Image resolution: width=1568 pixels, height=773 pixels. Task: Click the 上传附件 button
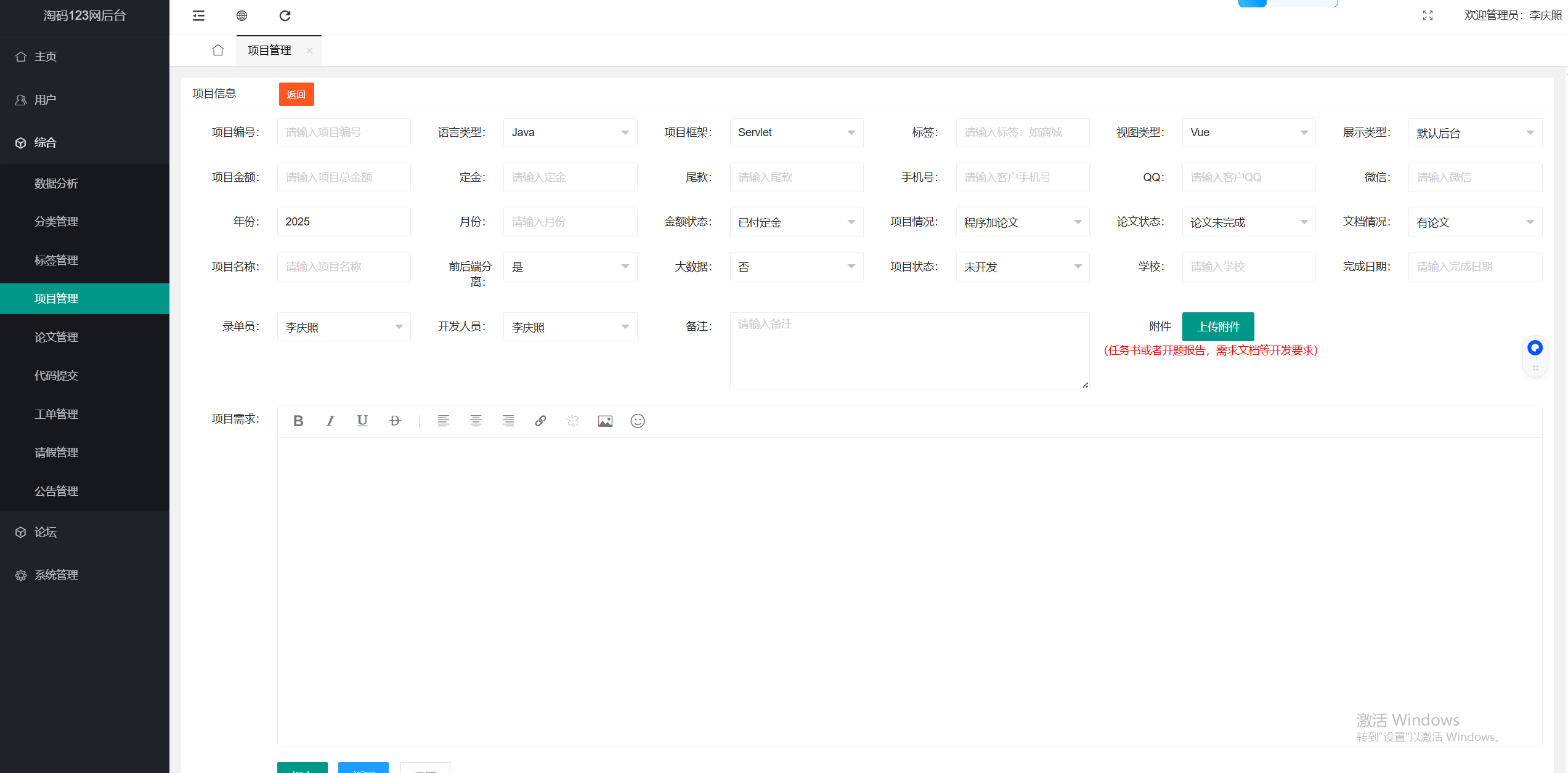(1218, 326)
